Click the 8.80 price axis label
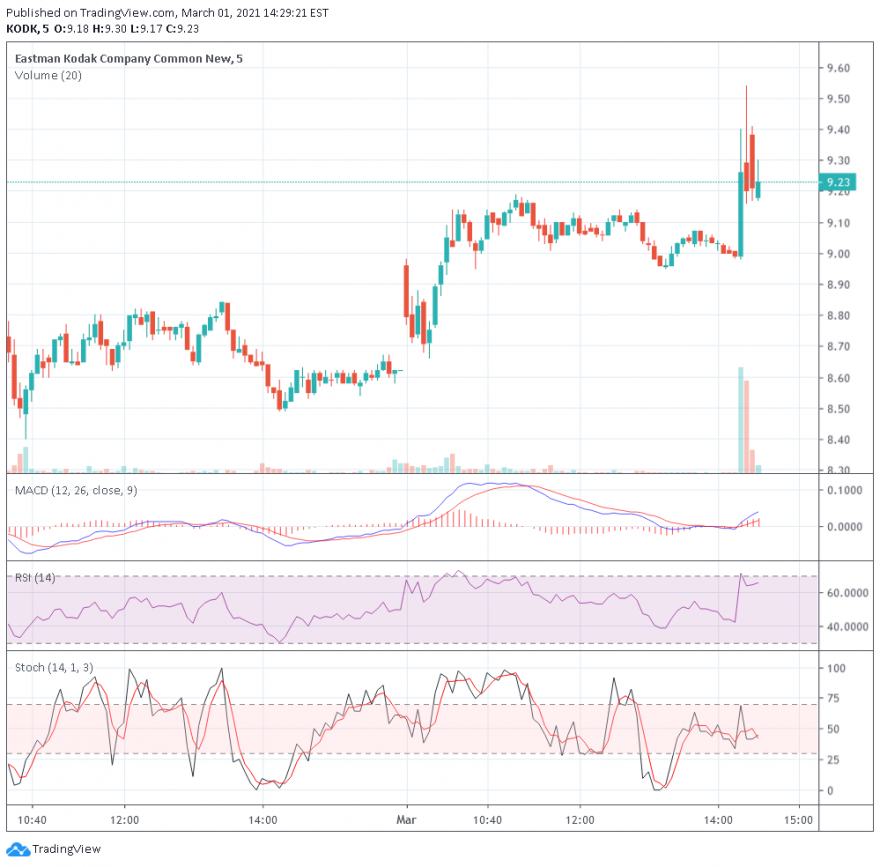Viewport: 880px width, 867px height. coord(838,315)
